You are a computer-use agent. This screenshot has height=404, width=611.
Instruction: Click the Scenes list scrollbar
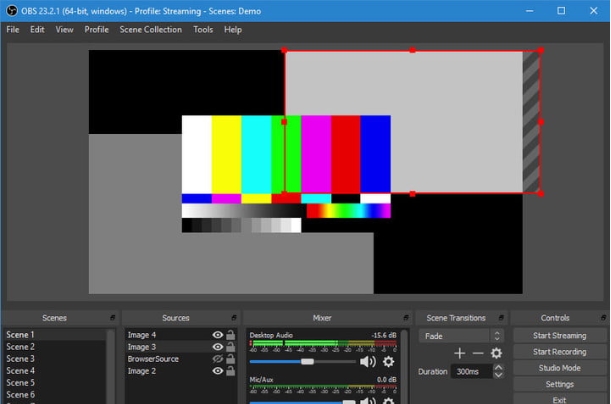(x=111, y=366)
